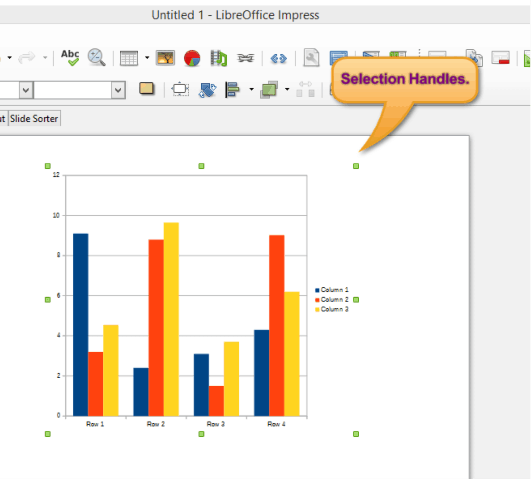Click the hyperlink chain icon
The image size is (532, 479).
pyautogui.click(x=246, y=58)
